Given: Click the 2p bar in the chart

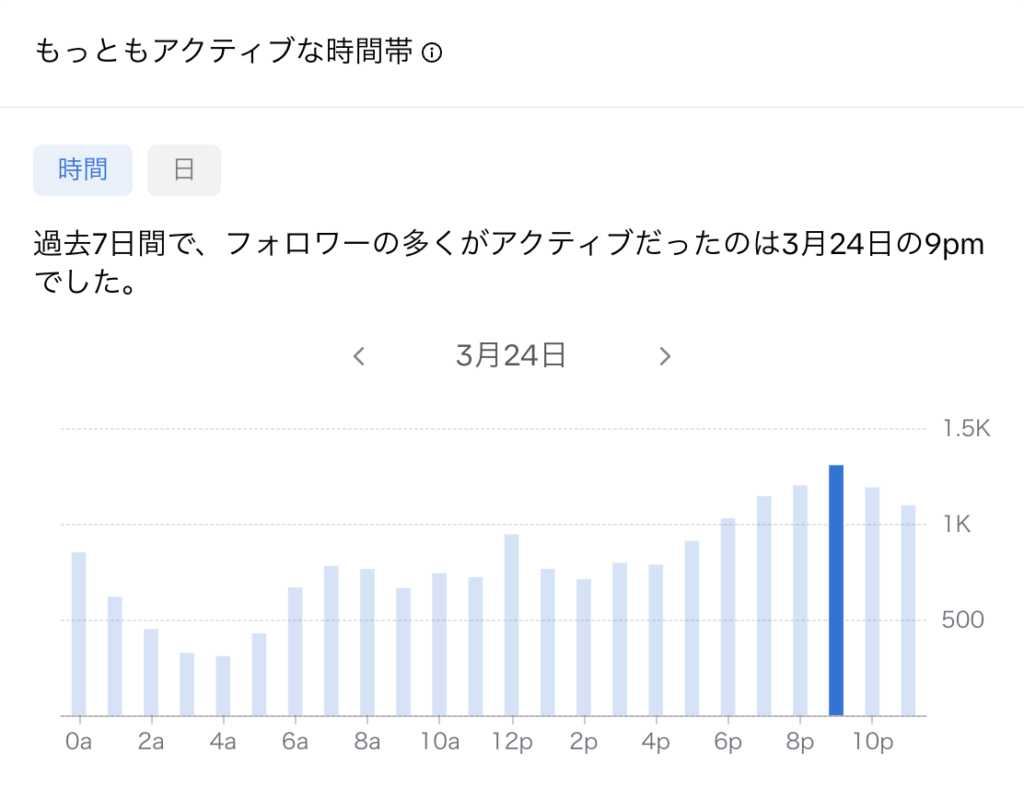Looking at the screenshot, I should [x=584, y=647].
